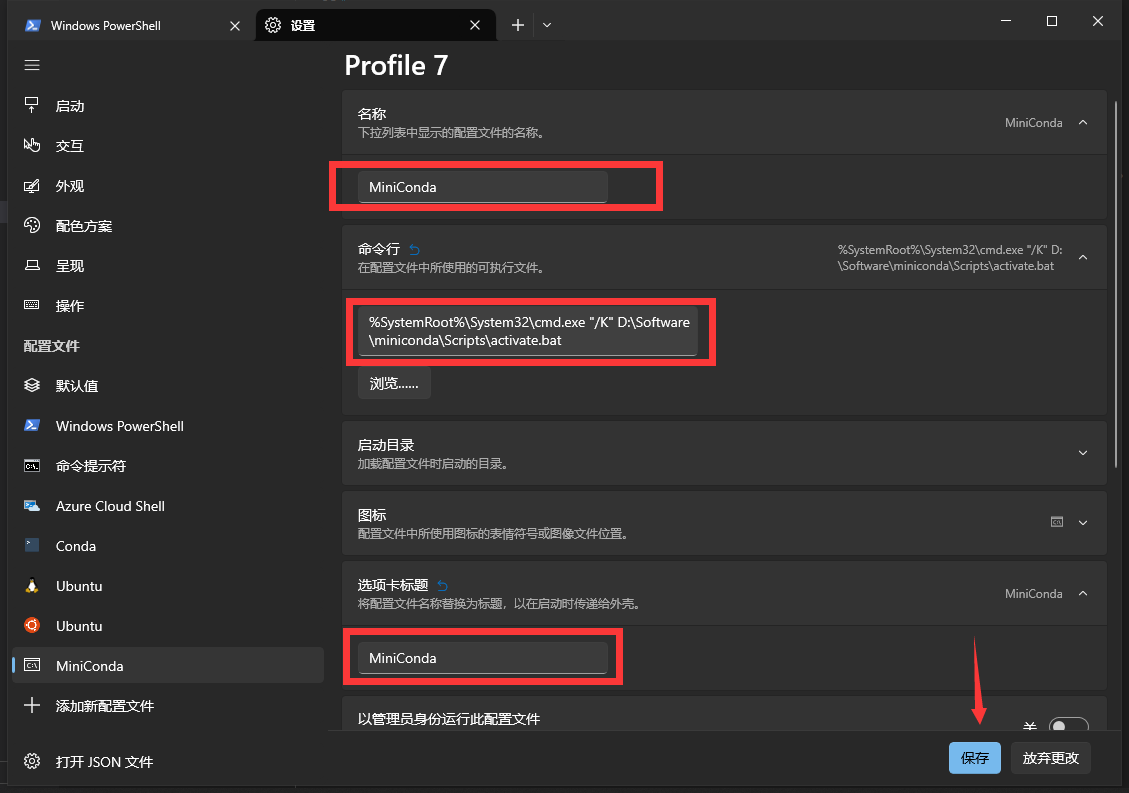Image resolution: width=1129 pixels, height=793 pixels.
Task: Open the 呈现 rendering settings page
Action: [x=168, y=266]
